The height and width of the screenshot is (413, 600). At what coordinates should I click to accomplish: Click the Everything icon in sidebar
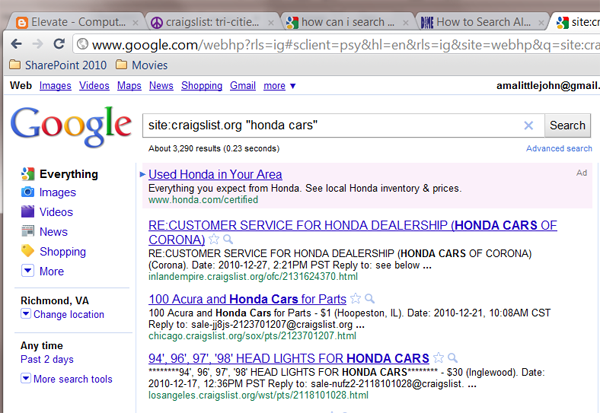(x=28, y=174)
